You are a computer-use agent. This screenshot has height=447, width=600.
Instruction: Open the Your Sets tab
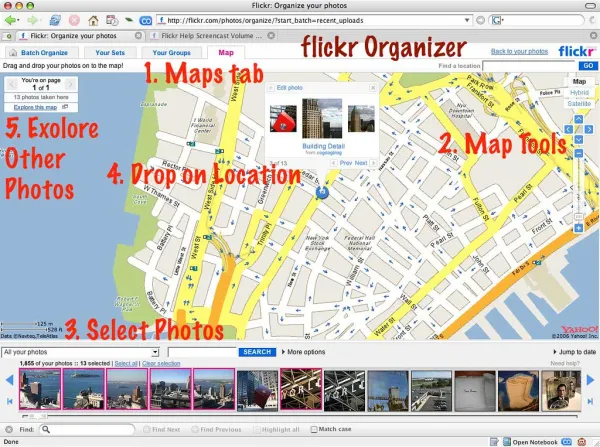[x=110, y=52]
